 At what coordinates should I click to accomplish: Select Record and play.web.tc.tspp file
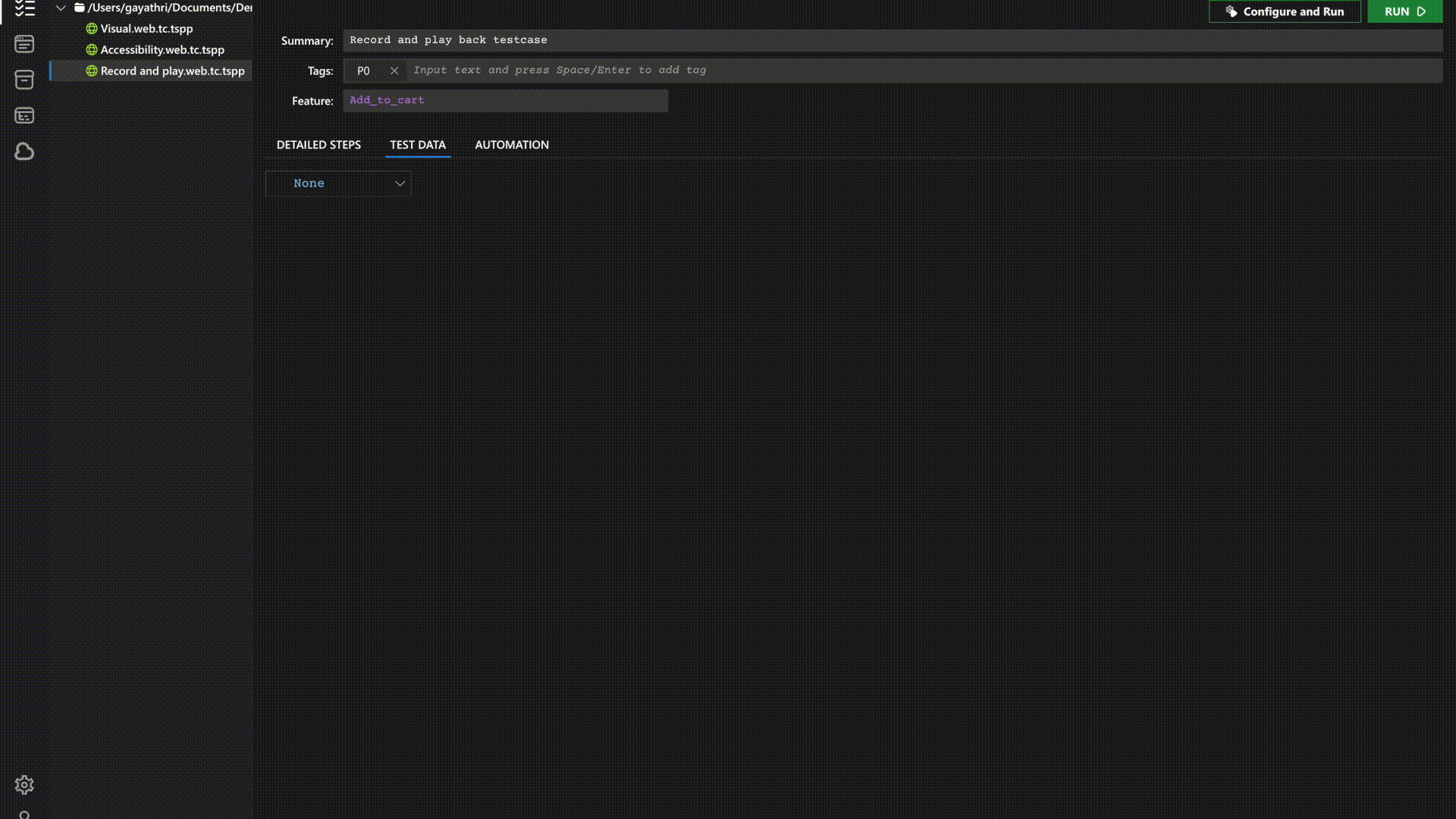(x=172, y=71)
